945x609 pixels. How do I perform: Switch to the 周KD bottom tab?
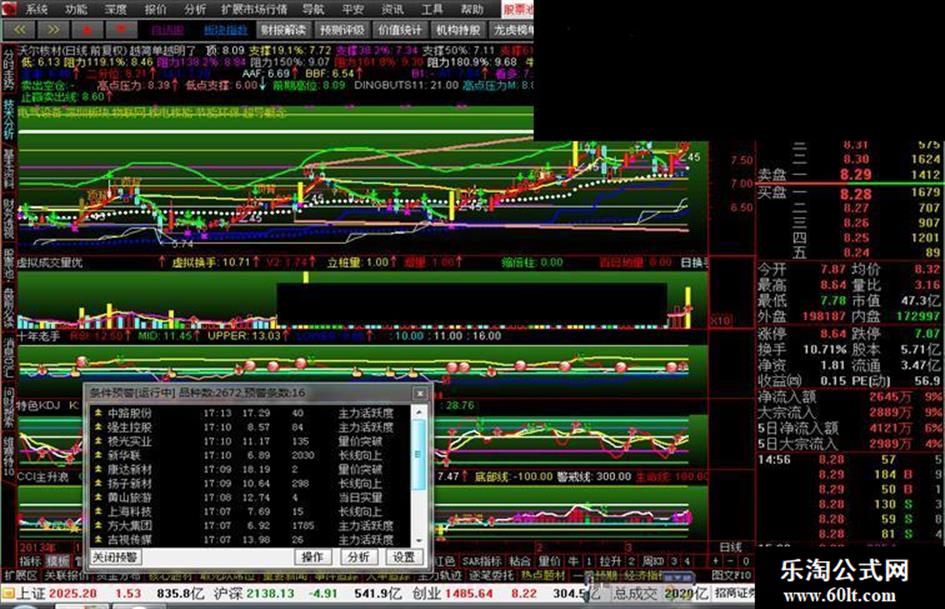coord(653,561)
